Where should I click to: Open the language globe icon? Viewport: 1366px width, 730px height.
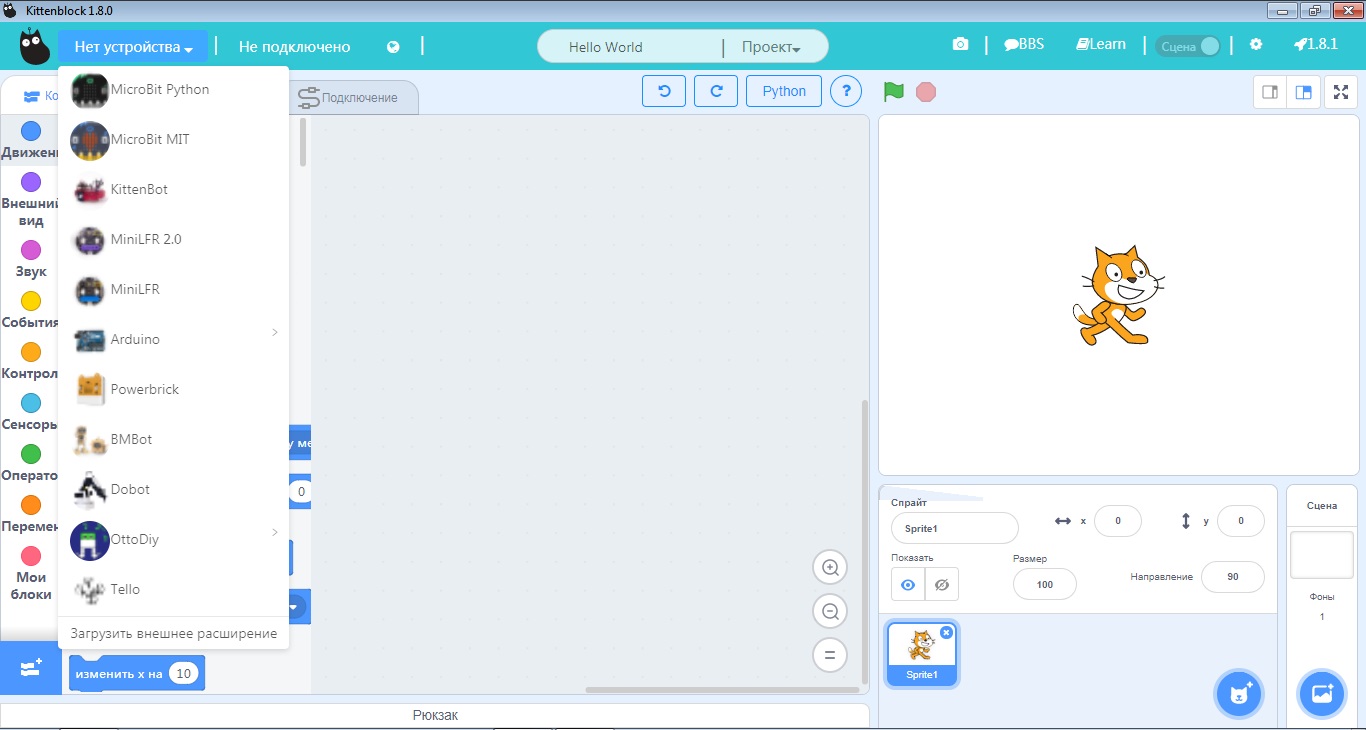pos(393,47)
